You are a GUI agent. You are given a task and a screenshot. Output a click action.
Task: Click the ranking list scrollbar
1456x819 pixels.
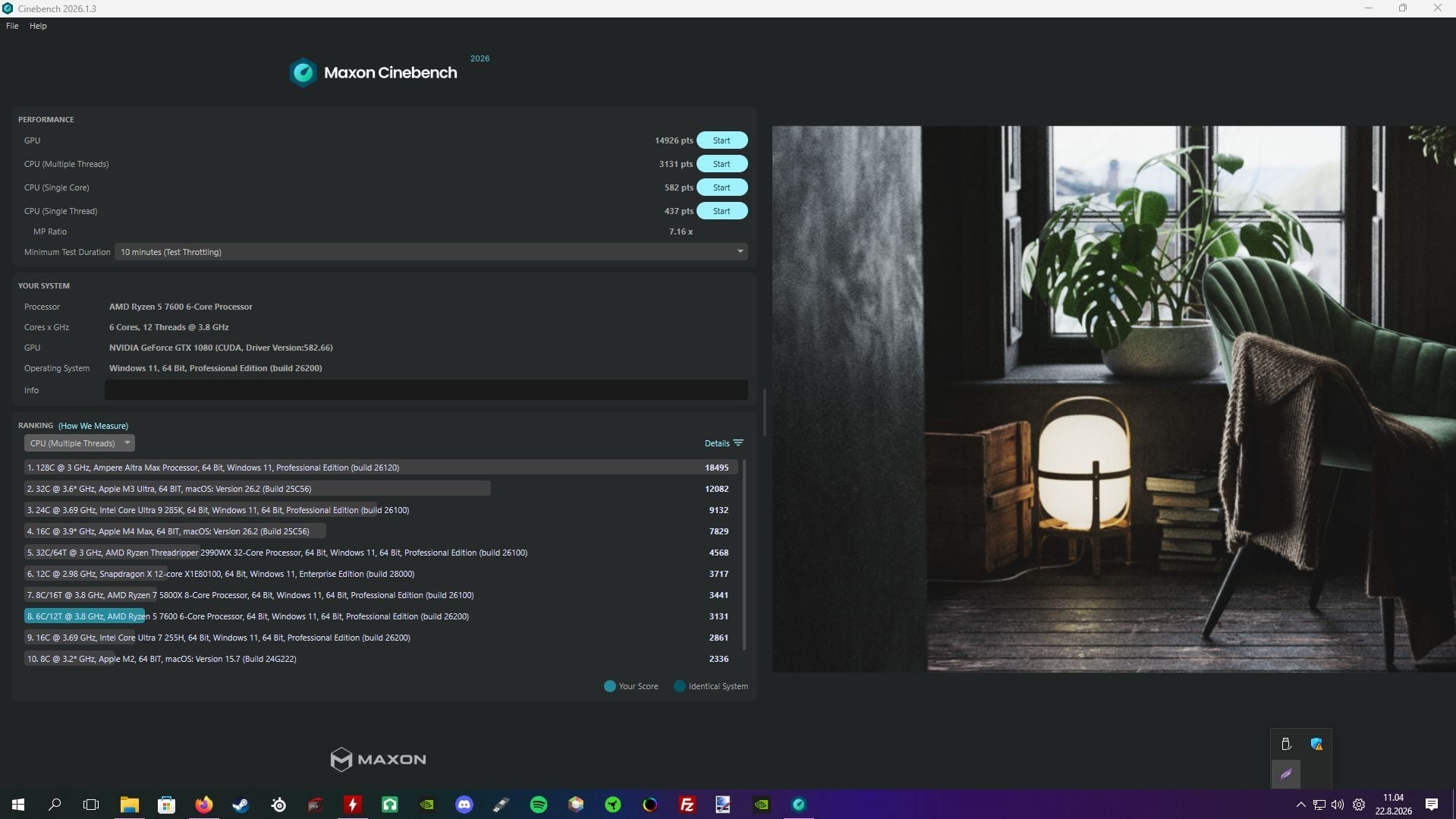[x=744, y=555]
